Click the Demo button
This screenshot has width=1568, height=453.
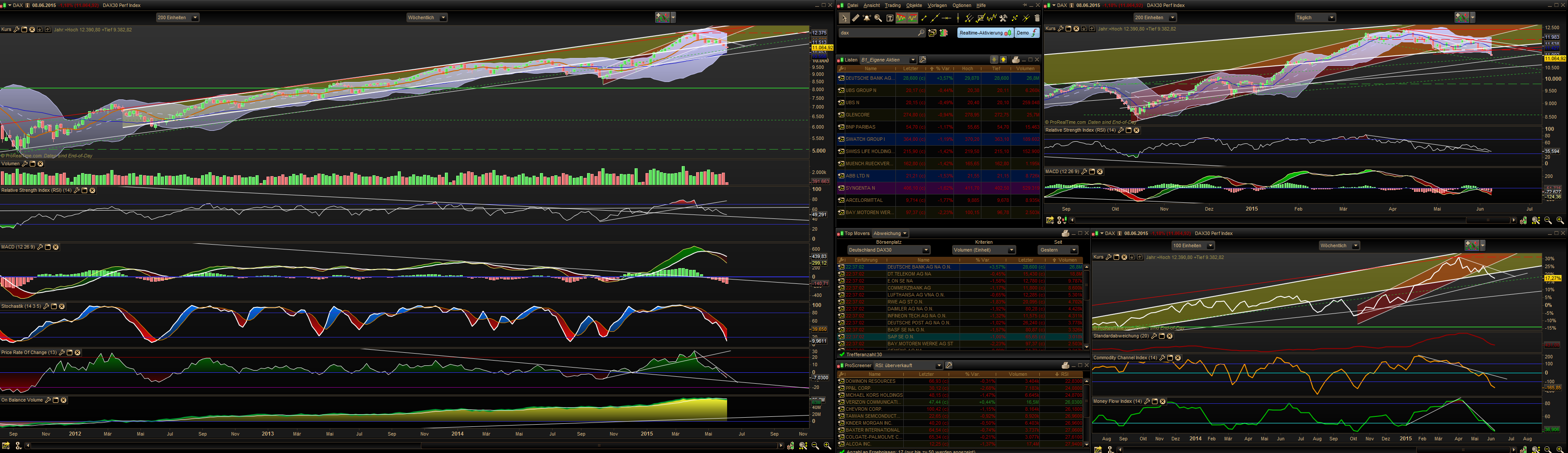[x=1027, y=33]
